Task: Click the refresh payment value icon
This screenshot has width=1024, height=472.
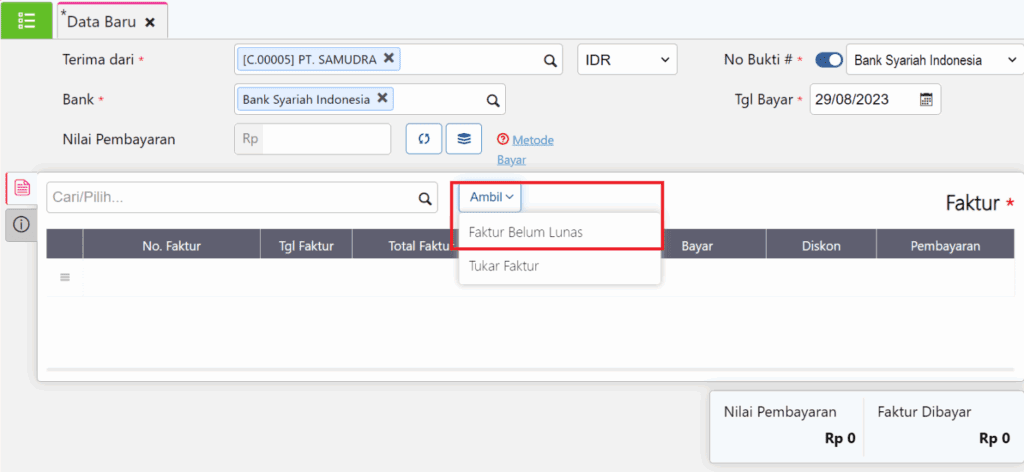Action: point(423,139)
